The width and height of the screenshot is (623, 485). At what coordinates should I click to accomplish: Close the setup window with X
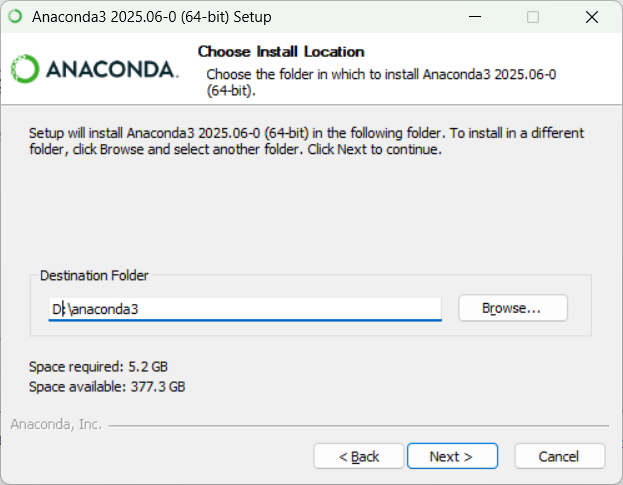(592, 17)
